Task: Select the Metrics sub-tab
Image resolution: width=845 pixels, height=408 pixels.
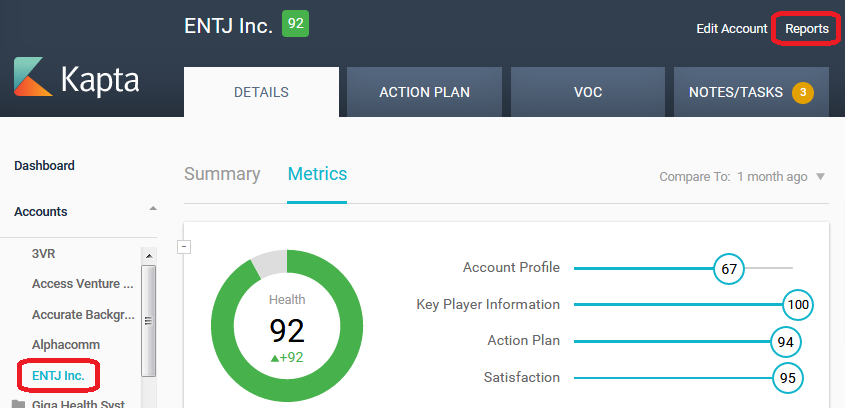Action: coord(317,174)
